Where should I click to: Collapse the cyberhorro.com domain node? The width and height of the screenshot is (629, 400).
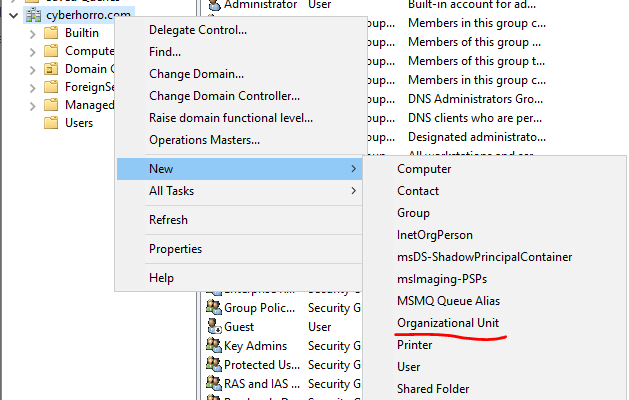13,15
